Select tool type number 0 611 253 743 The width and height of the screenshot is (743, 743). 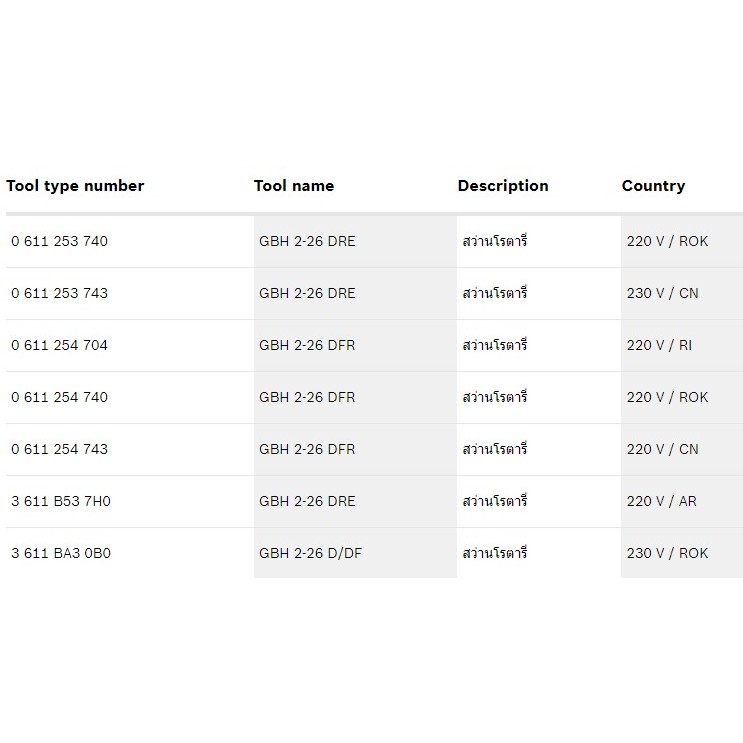pyautogui.click(x=60, y=293)
